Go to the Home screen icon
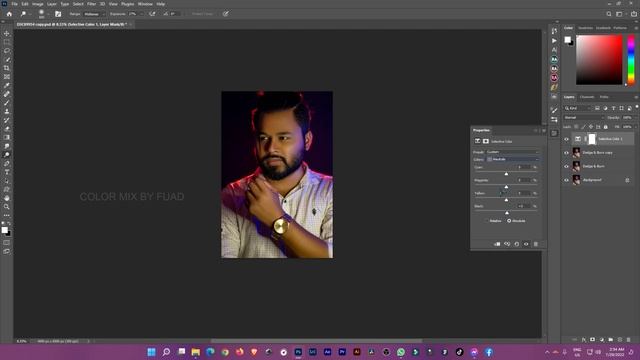Viewport: 640px width, 360px height. point(9,14)
